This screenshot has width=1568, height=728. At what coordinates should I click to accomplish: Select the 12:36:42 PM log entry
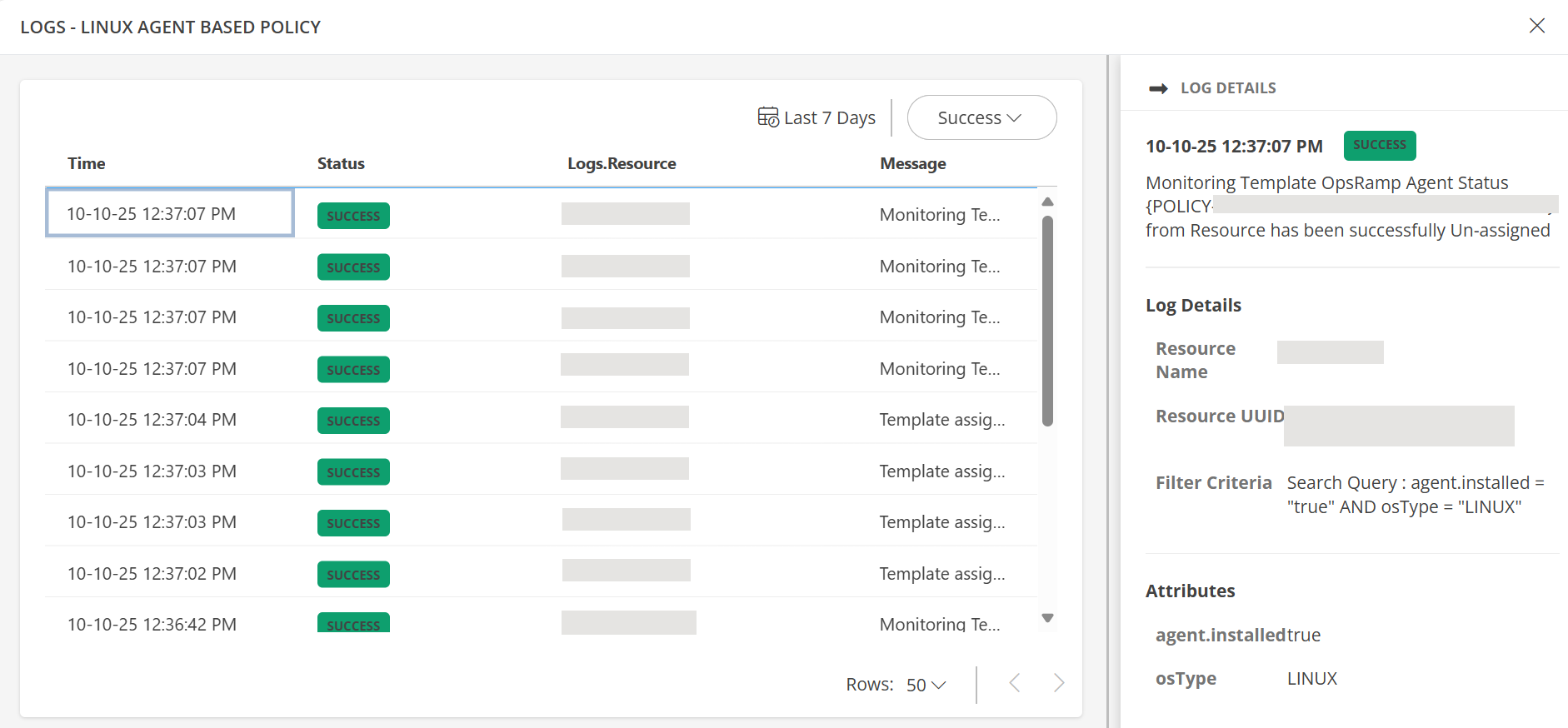(x=152, y=624)
